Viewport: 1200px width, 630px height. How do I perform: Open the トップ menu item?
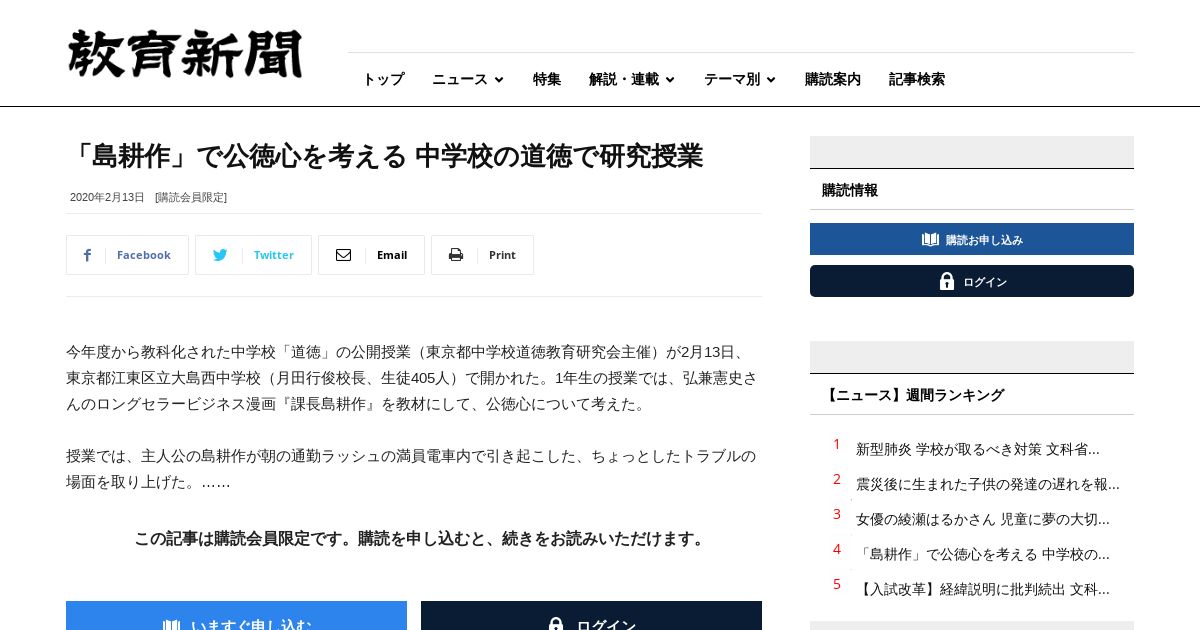pos(383,79)
